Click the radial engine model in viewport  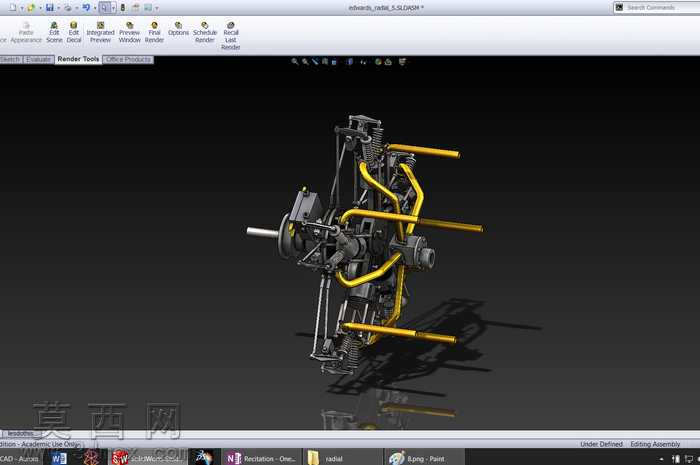click(x=366, y=243)
